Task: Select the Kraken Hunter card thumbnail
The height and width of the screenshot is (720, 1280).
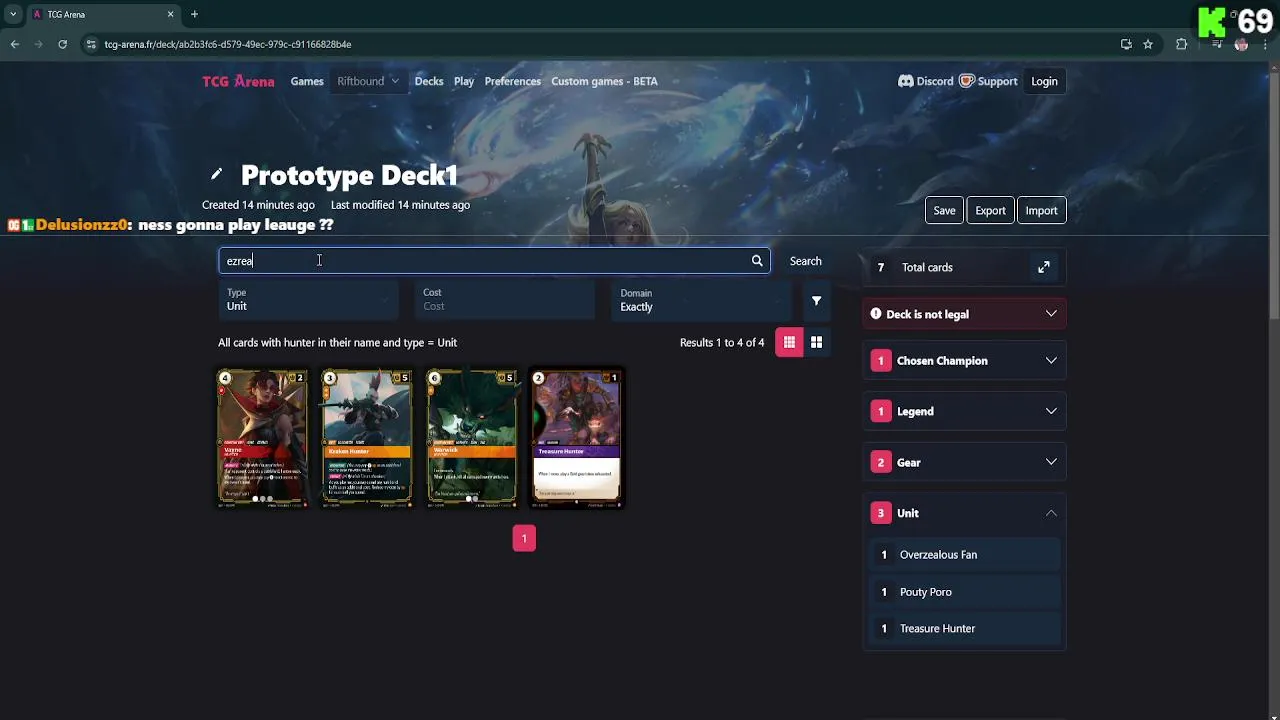Action: [367, 438]
